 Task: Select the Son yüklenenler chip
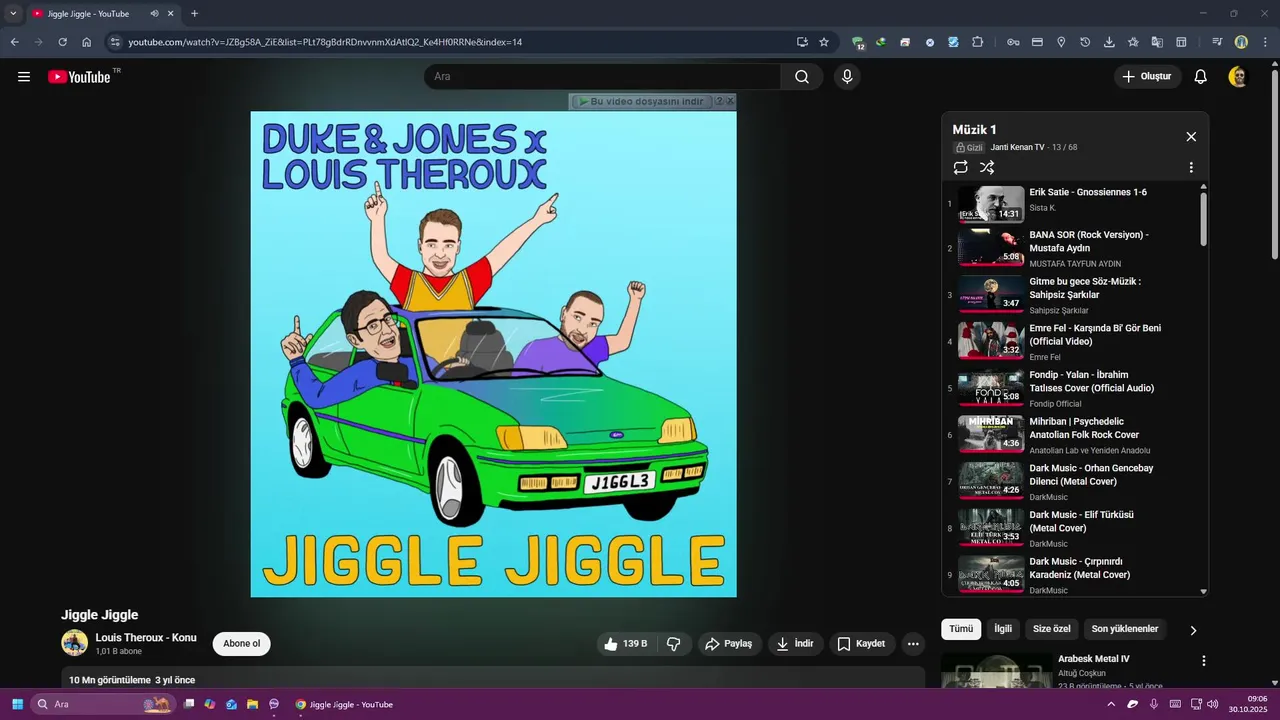tap(1125, 629)
